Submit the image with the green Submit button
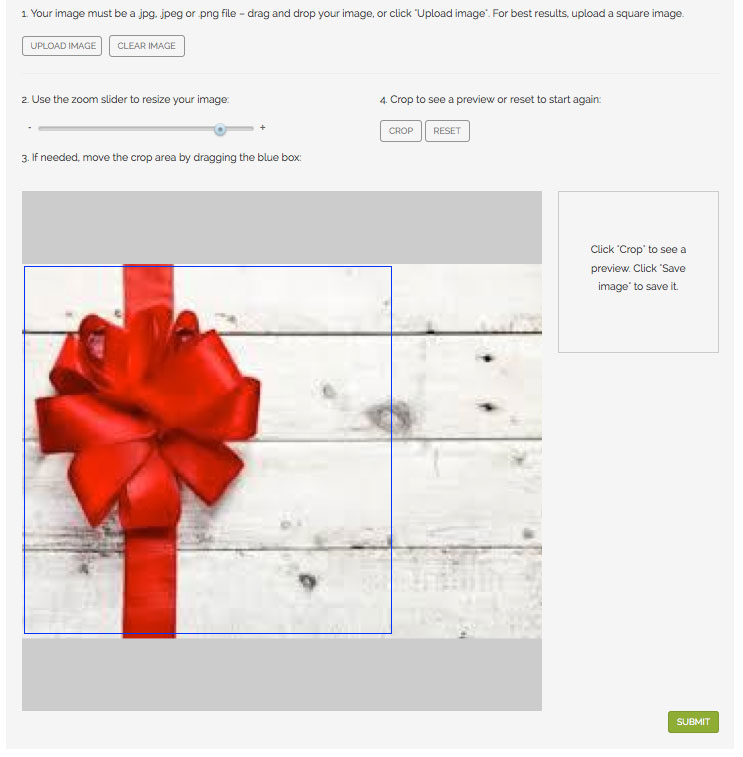This screenshot has width=743, height=757. tap(693, 722)
